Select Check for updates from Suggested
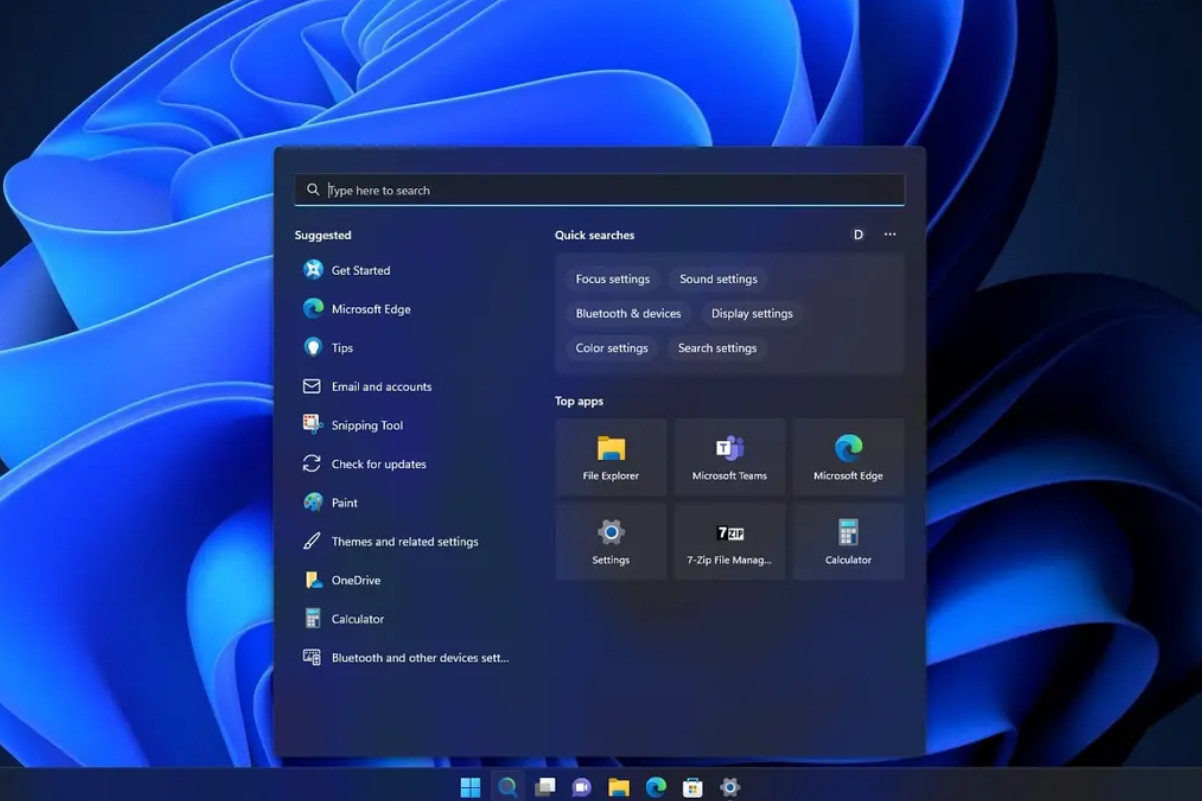Screen dimensions: 1202x801 [378, 463]
